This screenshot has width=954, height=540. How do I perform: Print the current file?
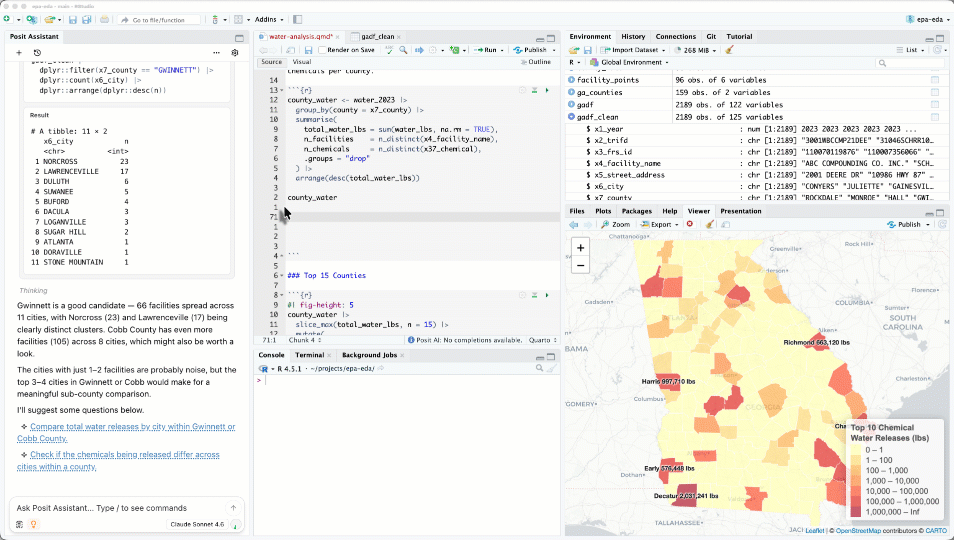coord(105,19)
